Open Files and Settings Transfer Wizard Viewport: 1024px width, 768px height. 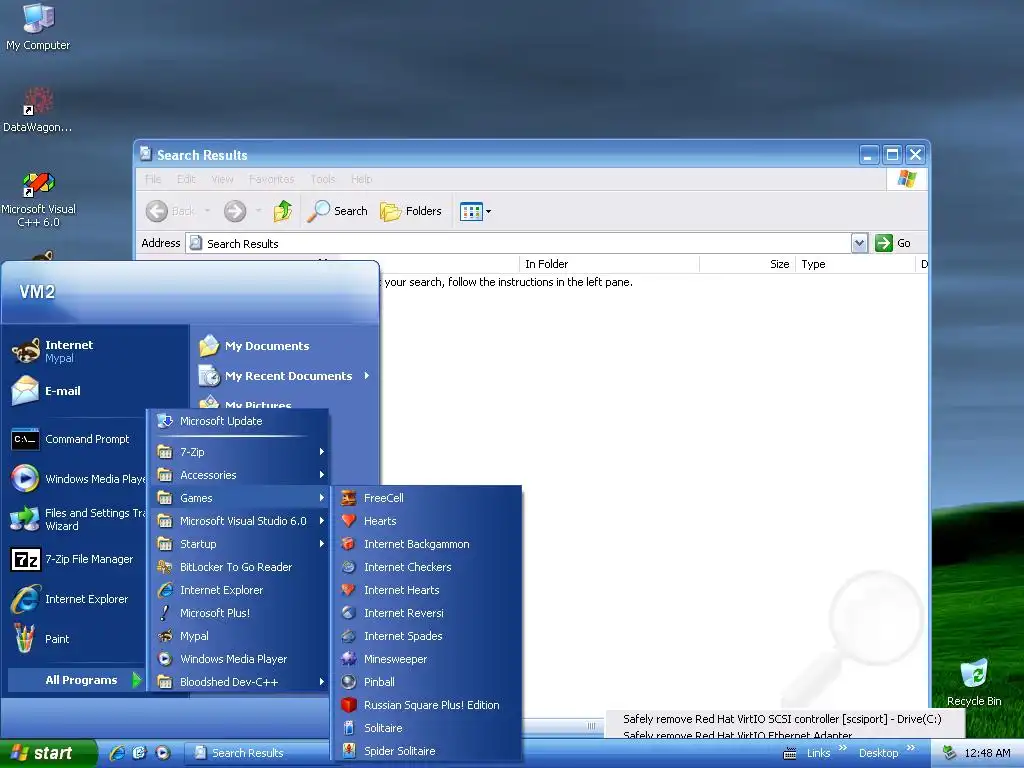pos(76,519)
